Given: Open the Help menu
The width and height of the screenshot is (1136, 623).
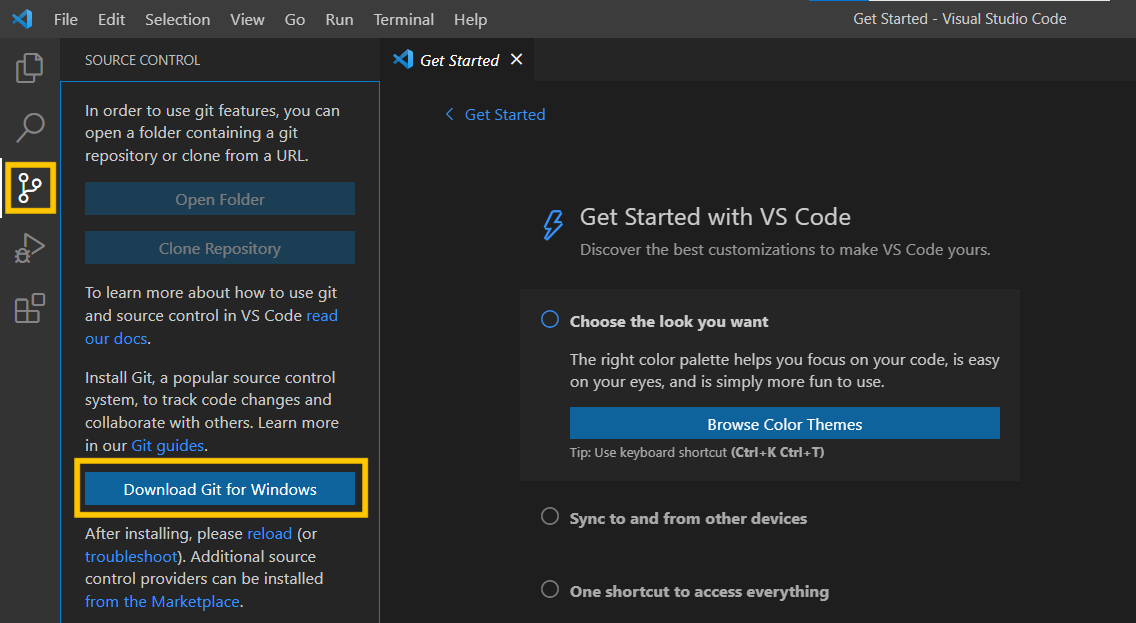Looking at the screenshot, I should point(470,20).
